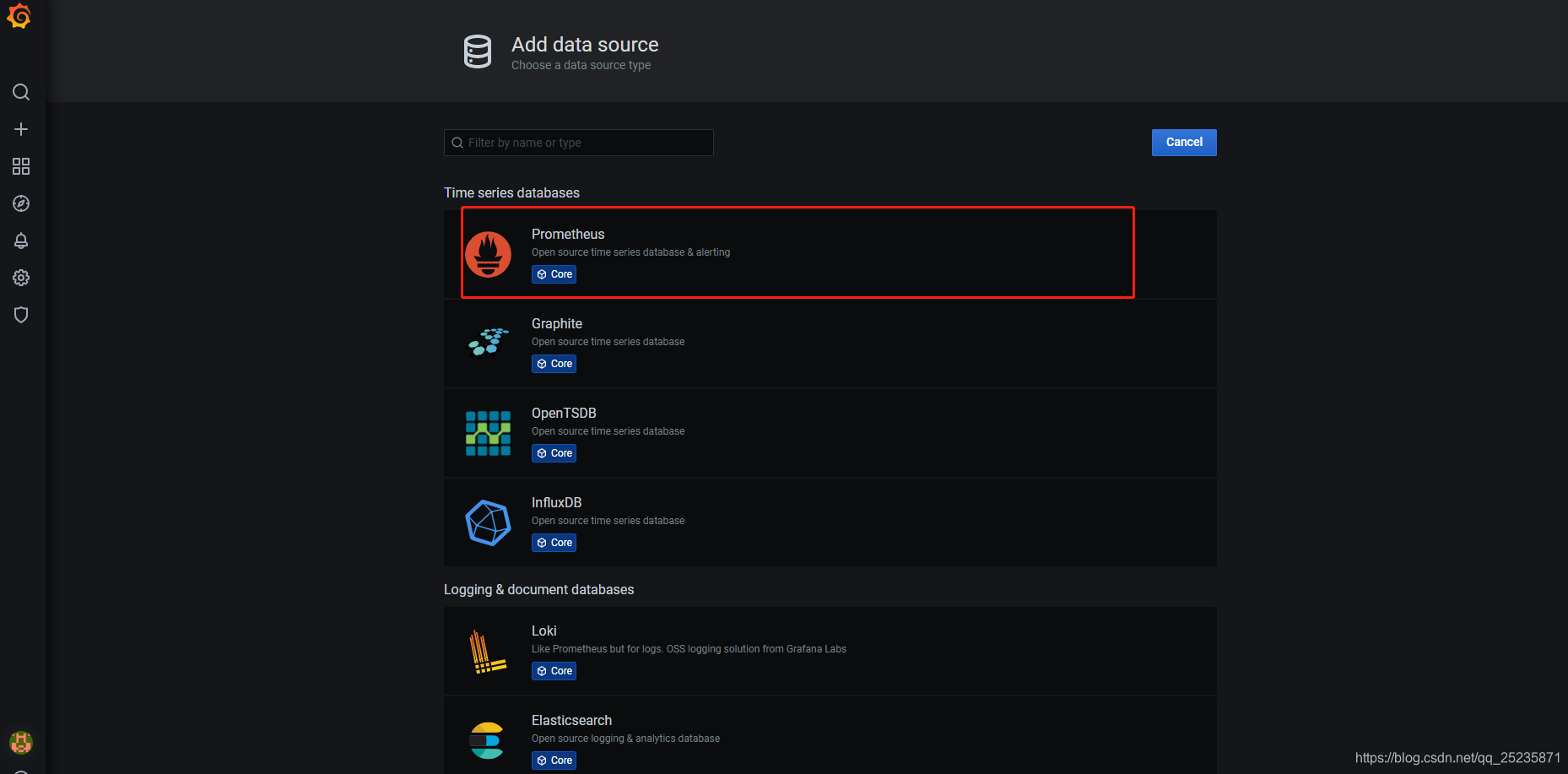Viewport: 1568px width, 774px height.
Task: Click the 'Logging & document databases' heading
Action: tap(538, 590)
